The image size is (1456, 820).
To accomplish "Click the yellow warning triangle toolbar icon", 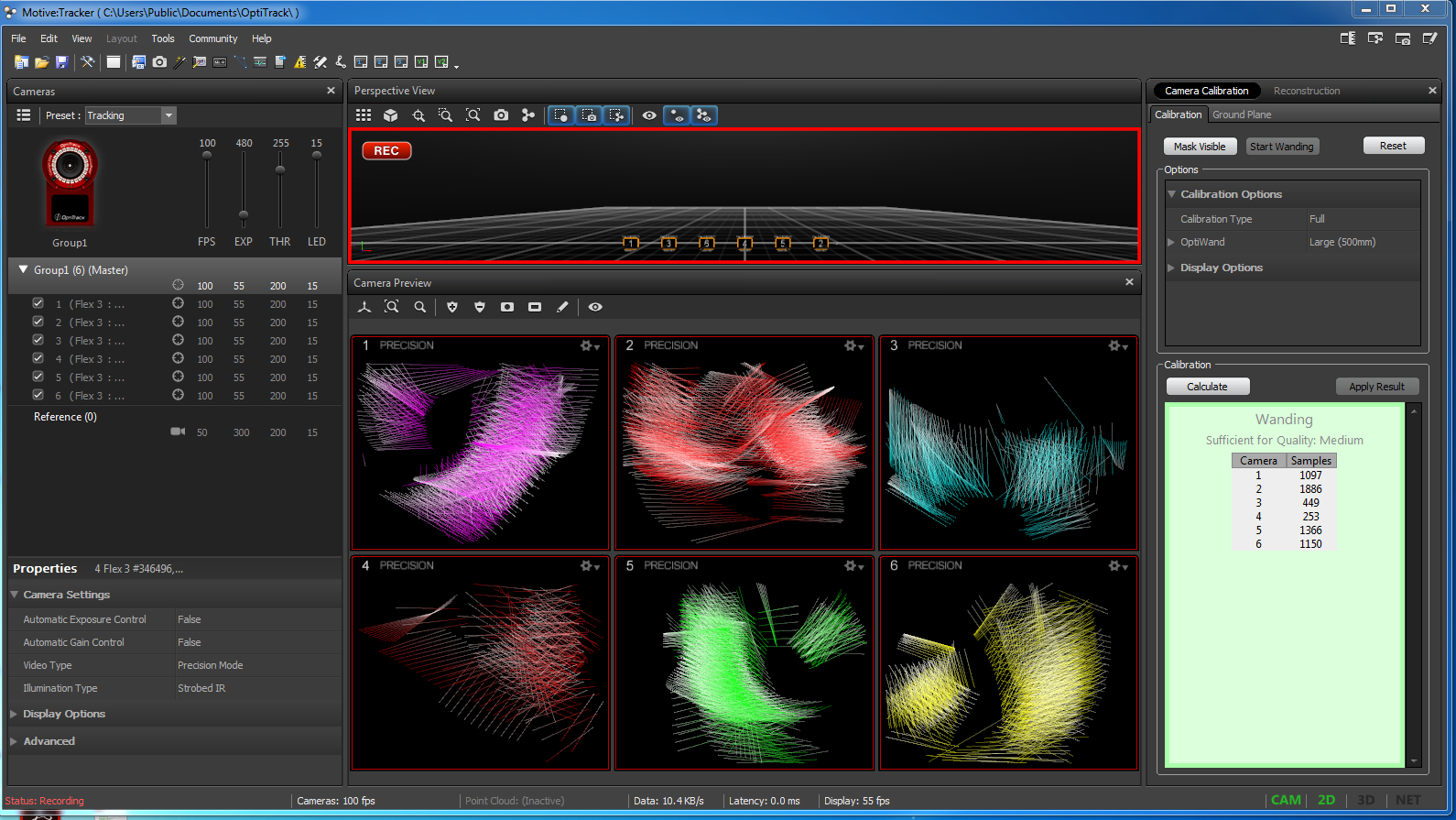I will 300,62.
